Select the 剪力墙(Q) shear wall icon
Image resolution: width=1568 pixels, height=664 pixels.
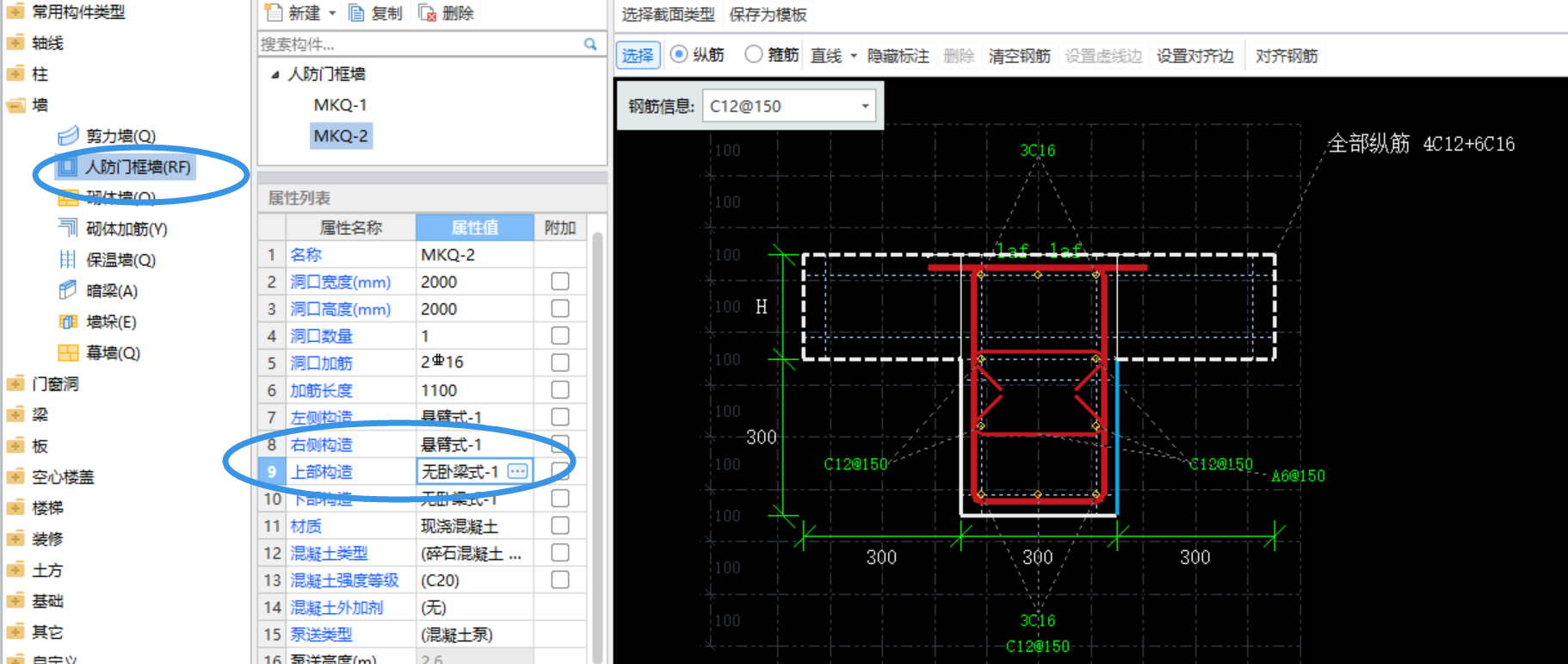coord(68,136)
